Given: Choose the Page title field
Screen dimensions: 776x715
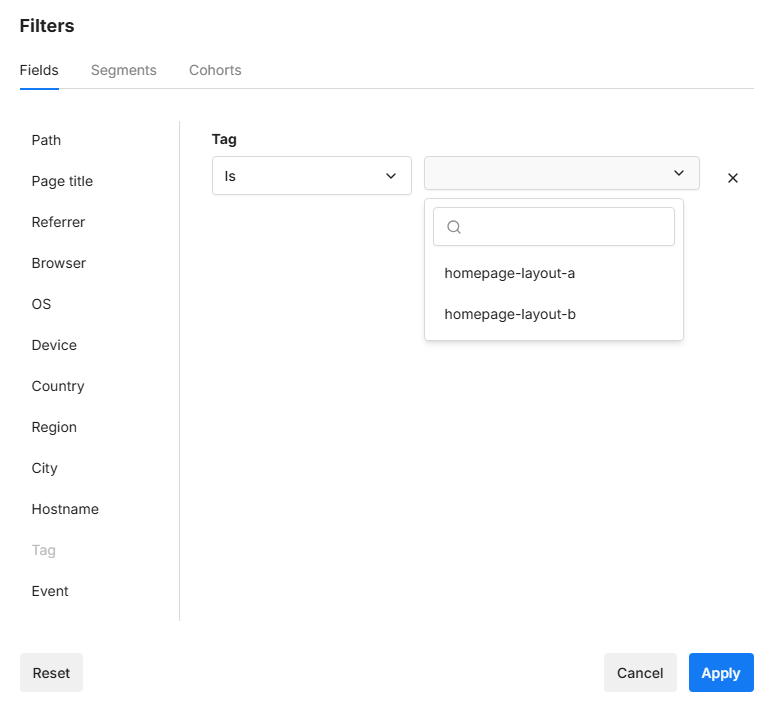Looking at the screenshot, I should [62, 181].
